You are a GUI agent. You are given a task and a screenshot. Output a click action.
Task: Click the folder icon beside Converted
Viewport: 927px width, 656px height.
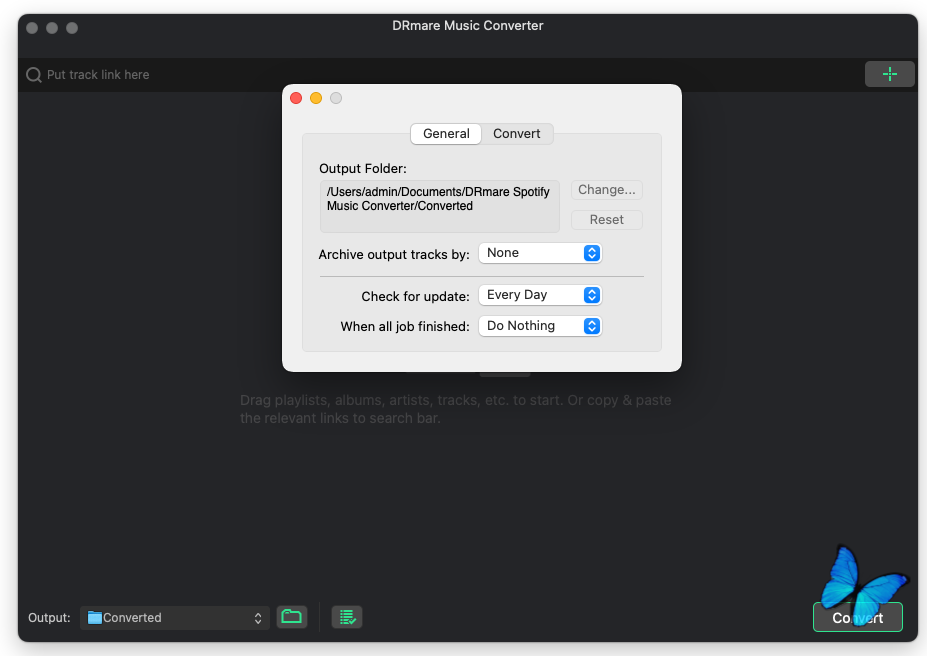95,618
